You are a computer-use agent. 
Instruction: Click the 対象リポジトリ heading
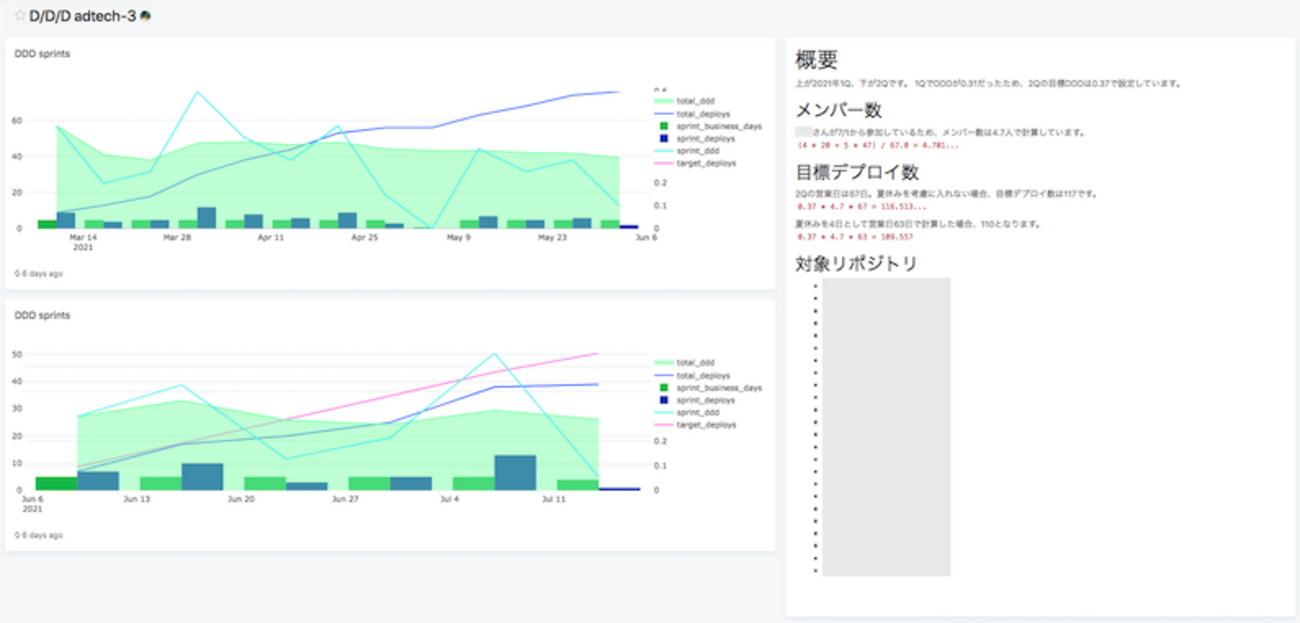point(856,264)
